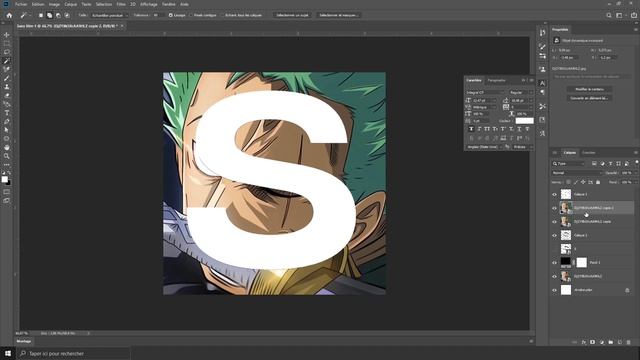Screen dimensions: 640x360
Task: Select the Magic Wand tool in toolbar
Action: pos(7,61)
